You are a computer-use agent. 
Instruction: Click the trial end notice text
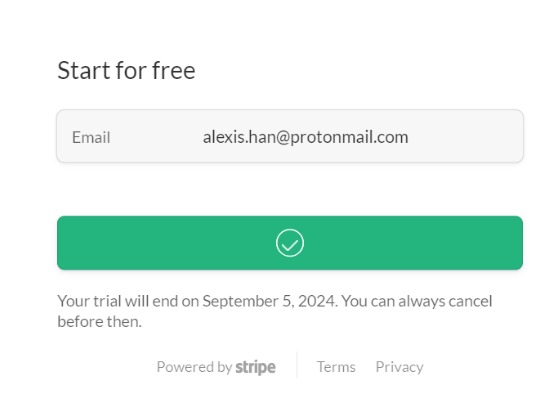[275, 311]
